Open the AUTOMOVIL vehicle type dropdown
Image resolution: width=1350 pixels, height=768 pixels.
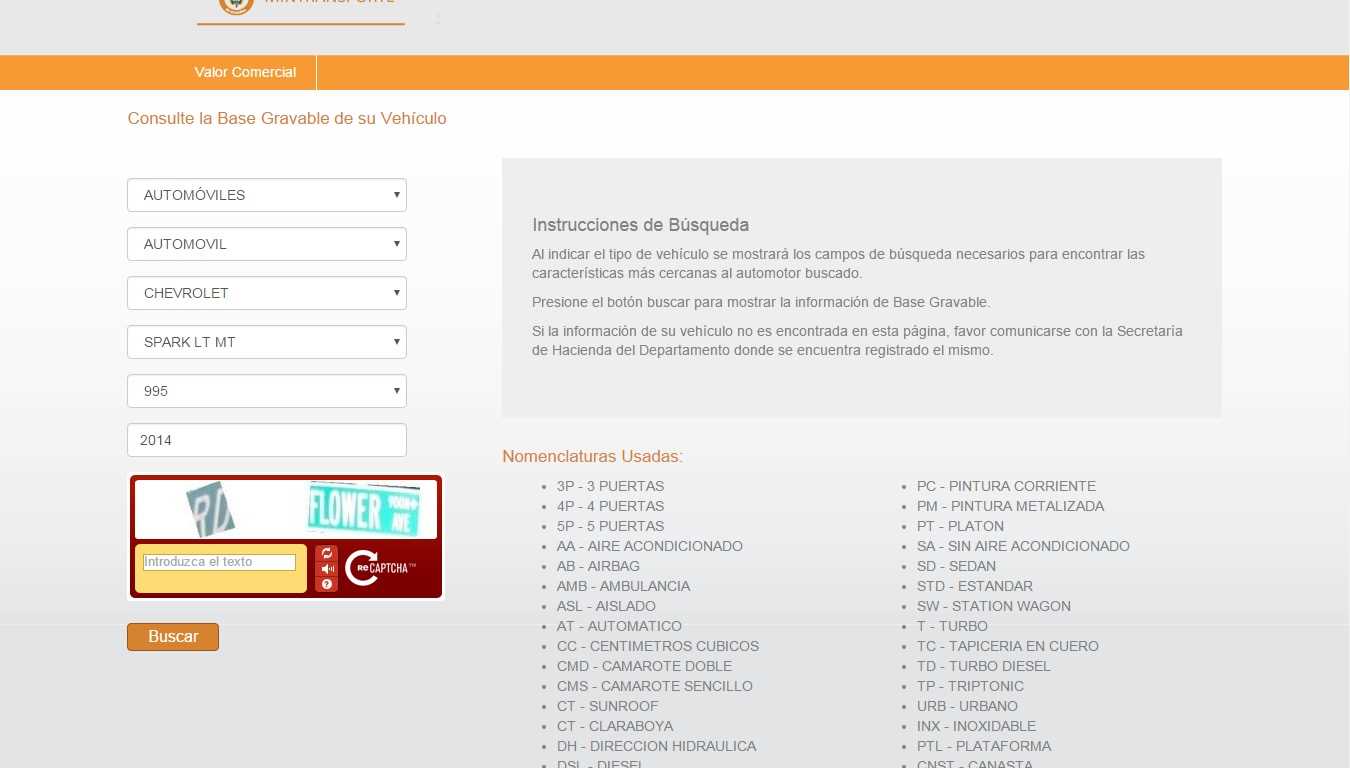266,244
